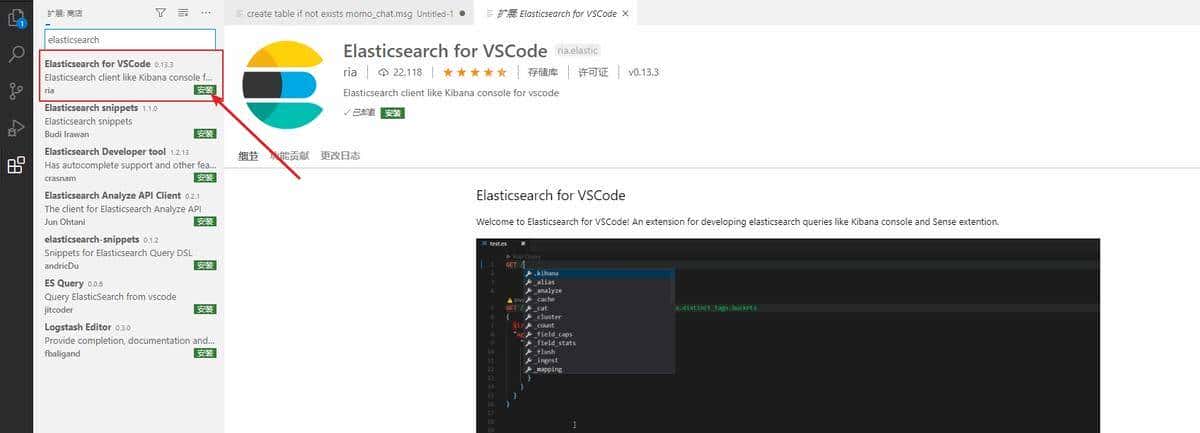1200x433 pixels.
Task: Open the Run and Debug view
Action: (x=16, y=128)
